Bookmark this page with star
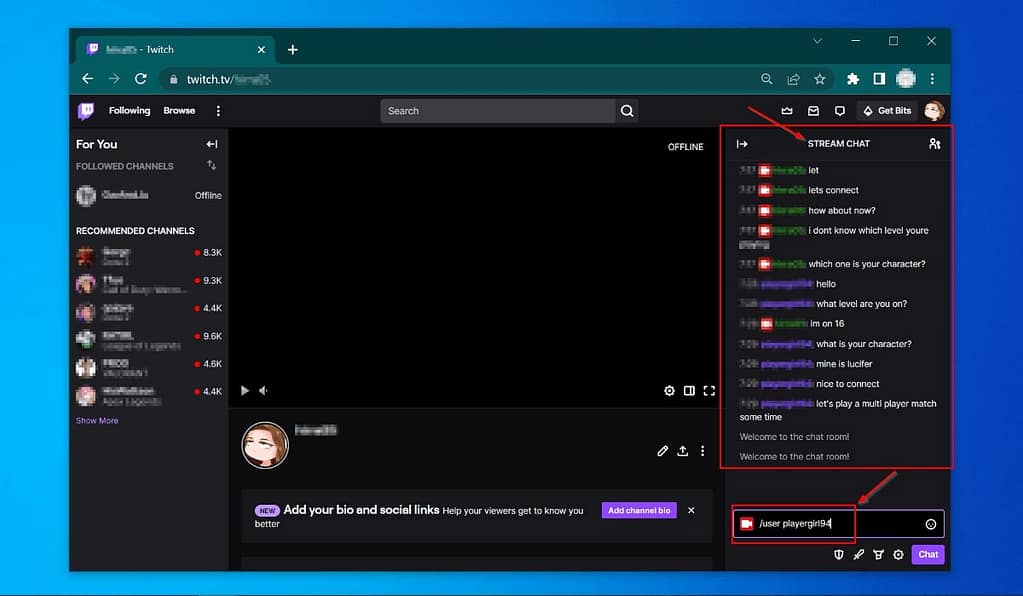1023x596 pixels. (x=820, y=79)
